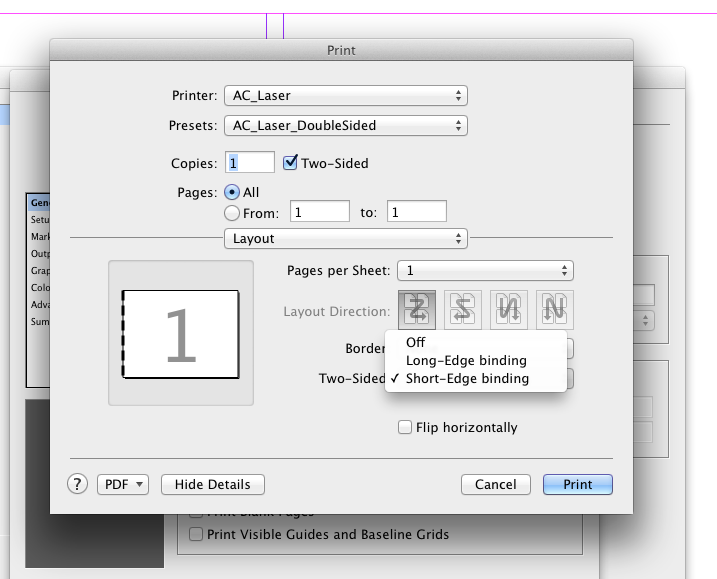Select the second reversed-Z layout direction icon
The height and width of the screenshot is (579, 717).
click(x=463, y=310)
